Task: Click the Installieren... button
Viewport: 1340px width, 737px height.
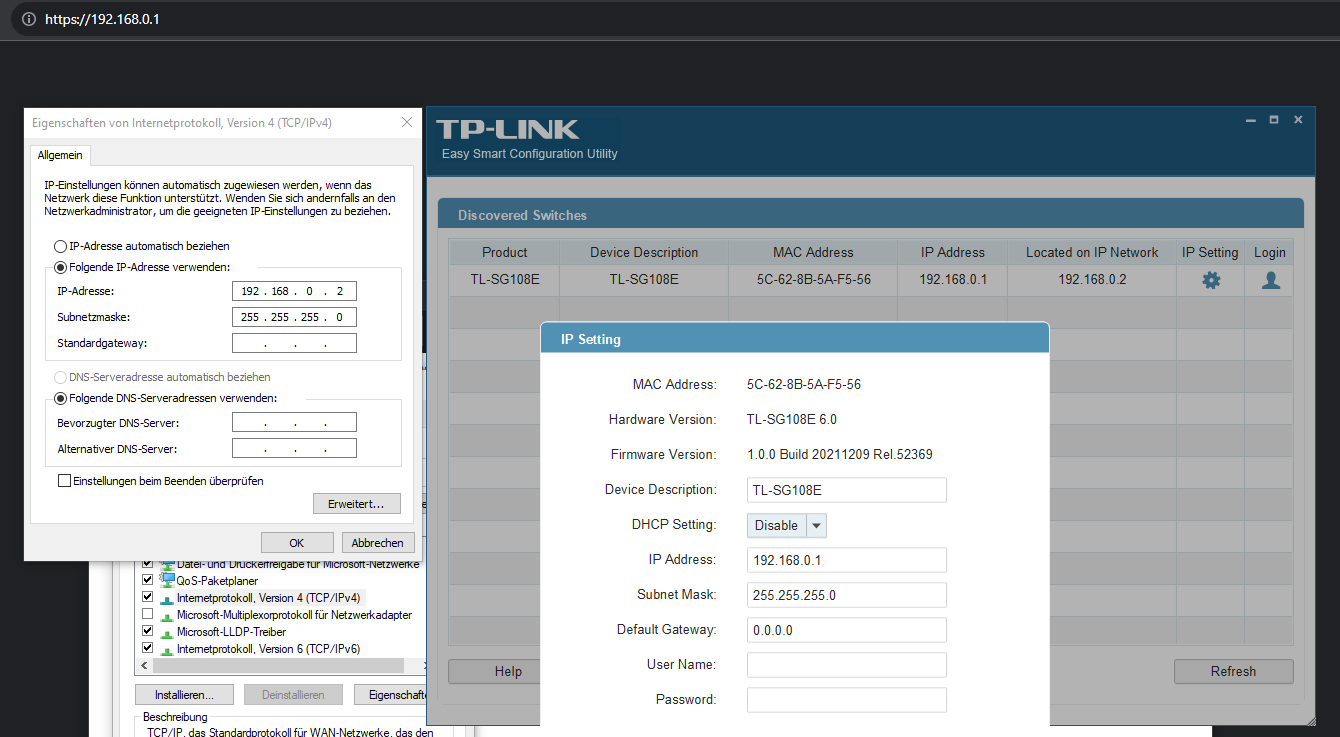Action: click(x=184, y=694)
